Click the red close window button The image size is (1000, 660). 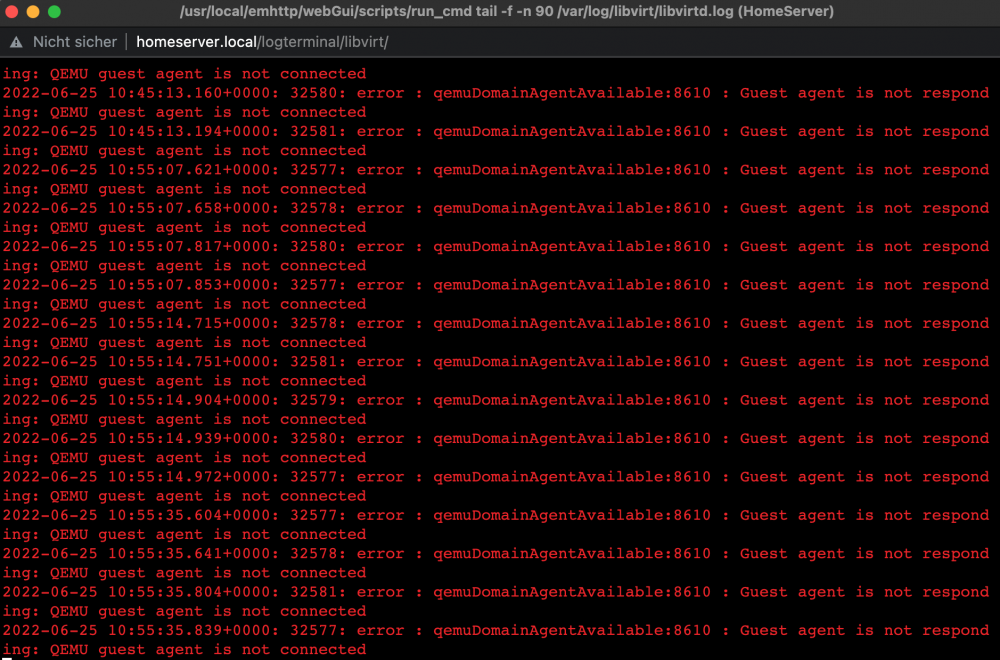(x=11, y=11)
